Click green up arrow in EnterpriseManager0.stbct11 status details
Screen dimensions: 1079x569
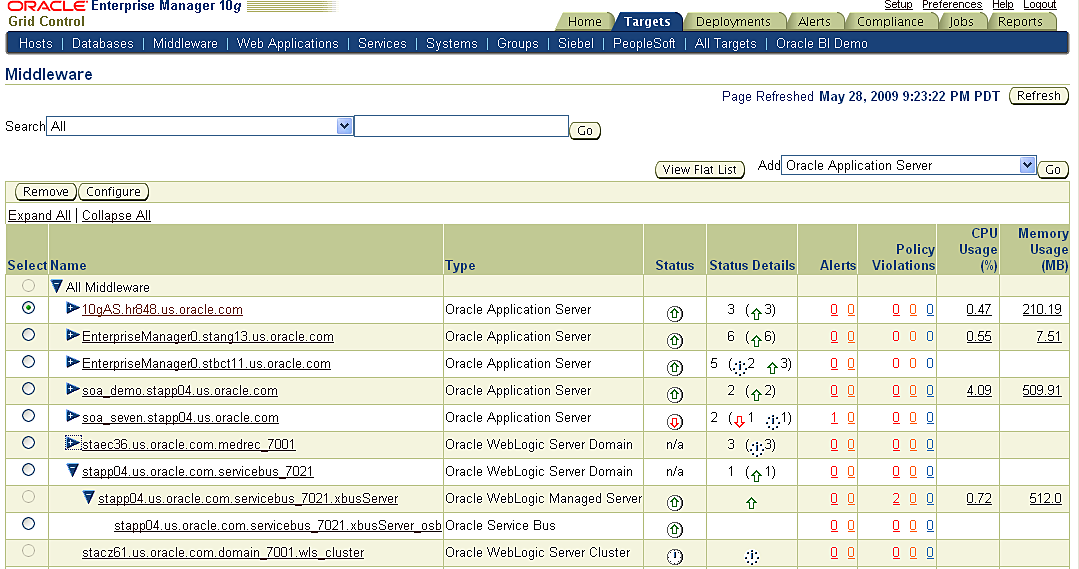pyautogui.click(x=772, y=367)
